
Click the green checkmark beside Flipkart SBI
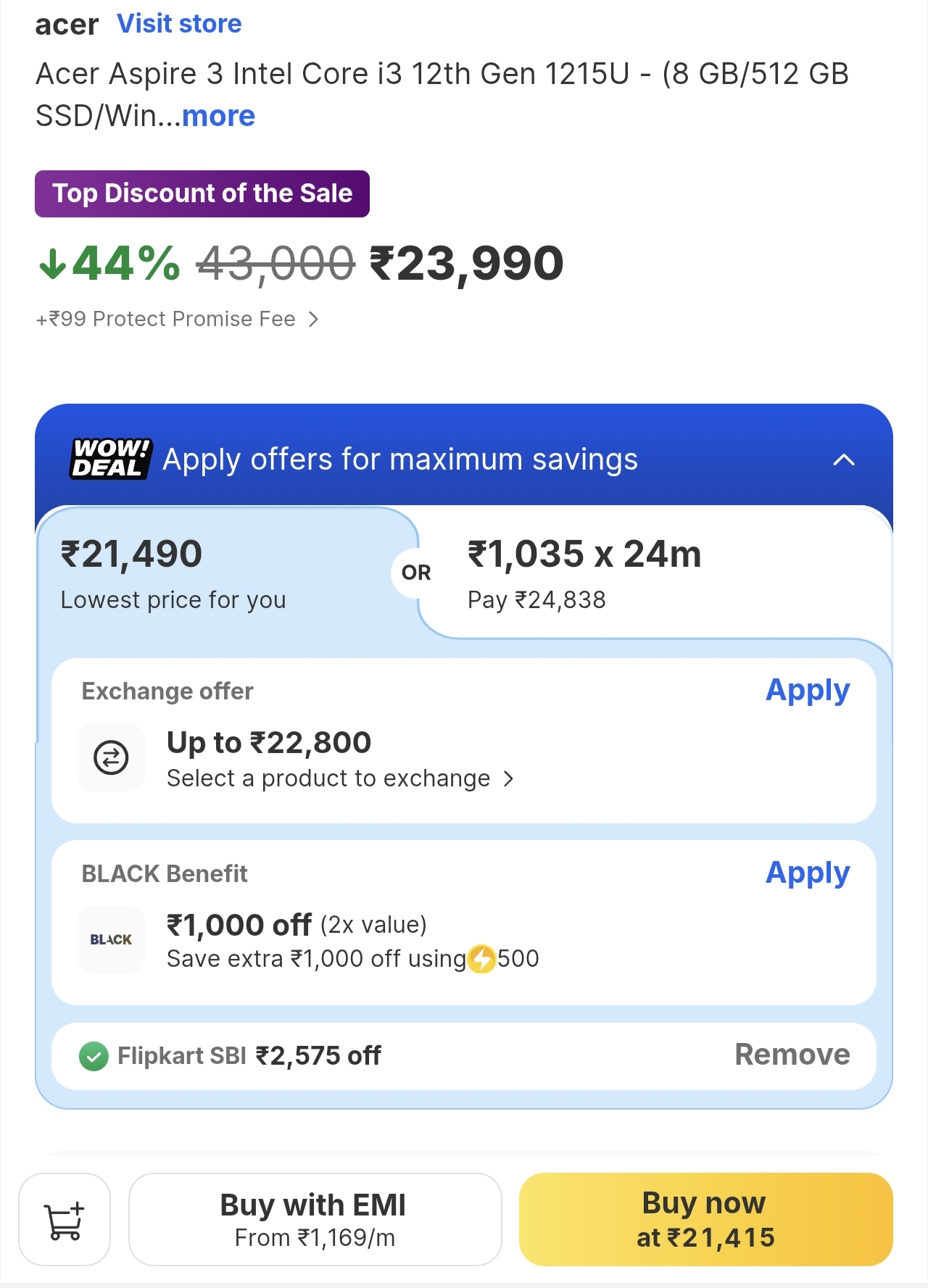pos(94,1056)
